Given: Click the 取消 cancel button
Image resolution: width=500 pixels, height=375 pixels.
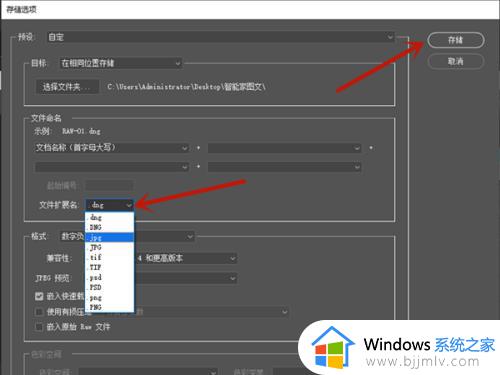Looking at the screenshot, I should pos(456,61).
